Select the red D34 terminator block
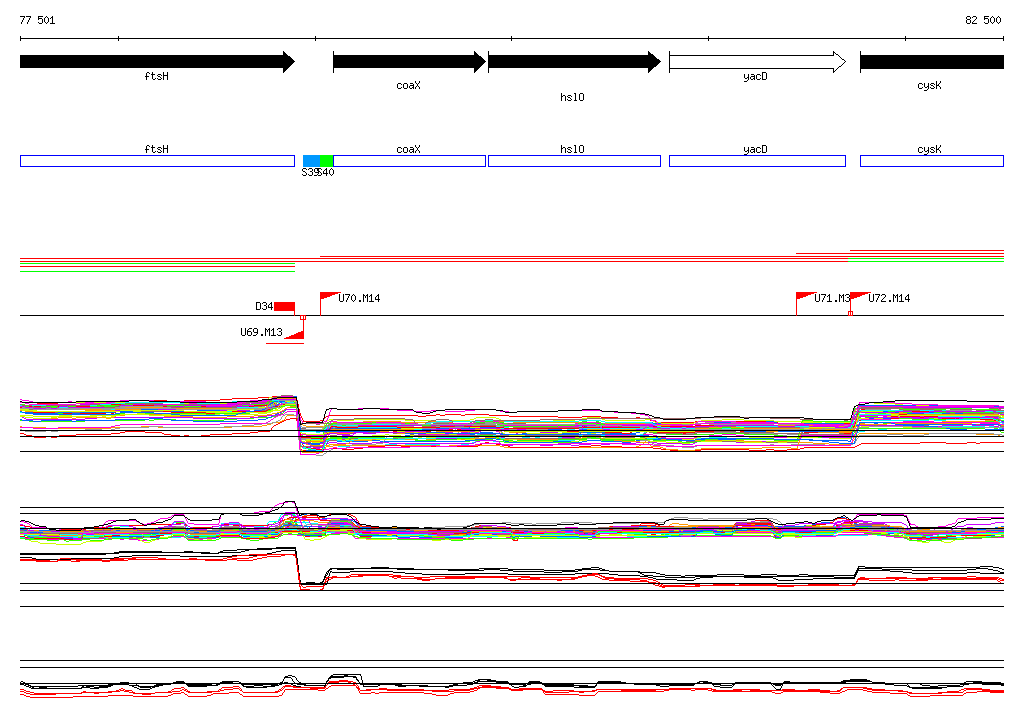Viewport: 1024px width, 714px height. [285, 306]
